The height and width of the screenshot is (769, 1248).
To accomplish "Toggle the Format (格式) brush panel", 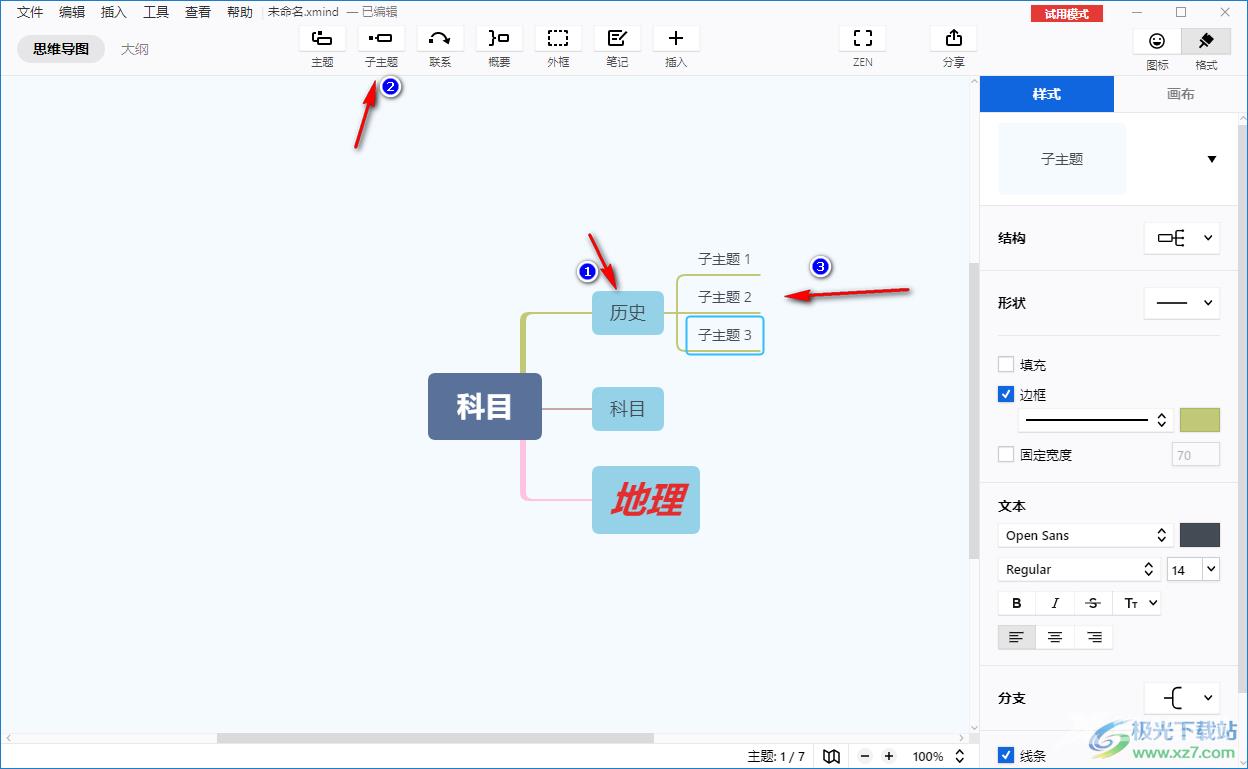I will [x=1206, y=41].
